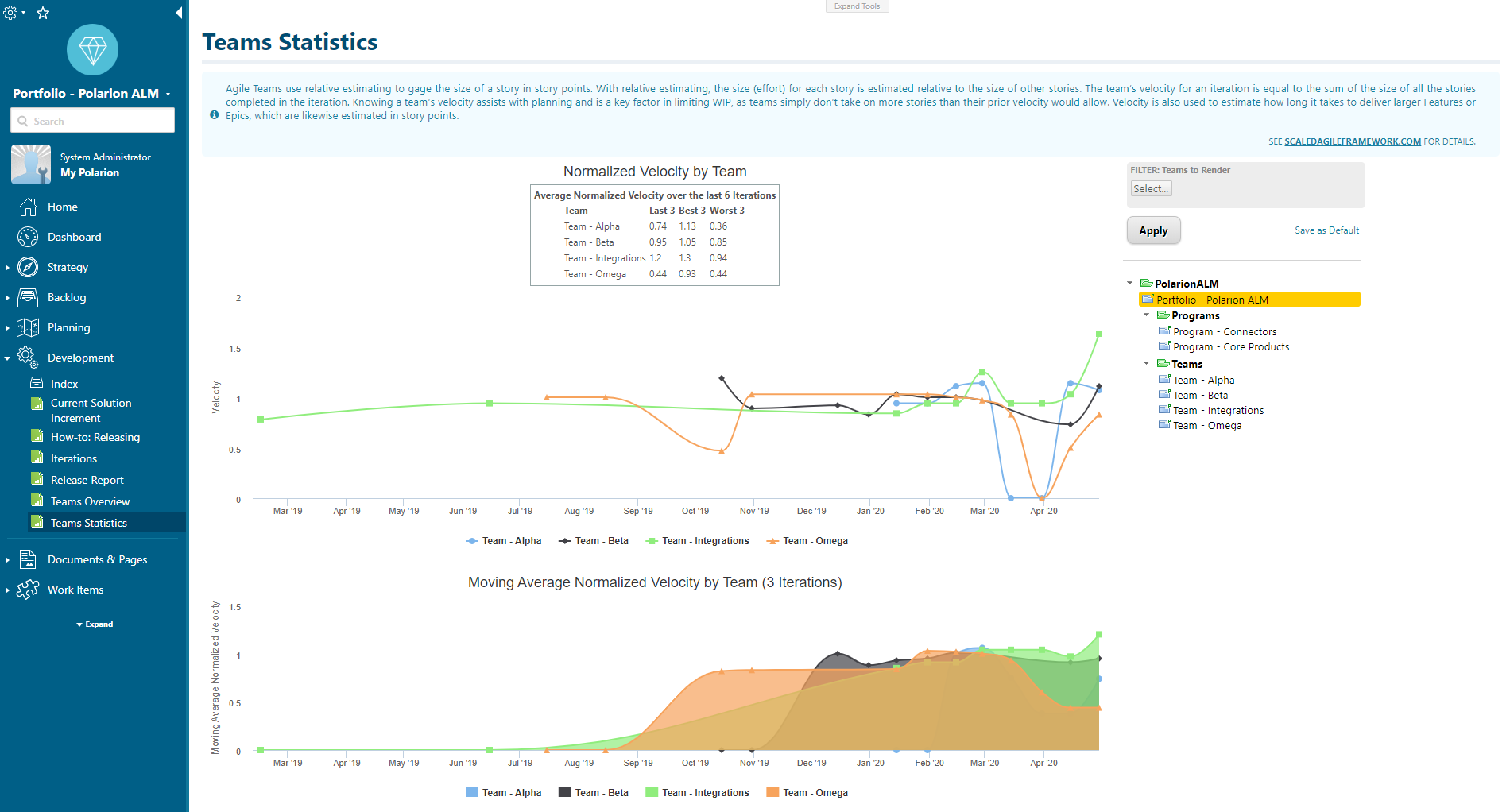Open the Select... teams filter dropdown
The height and width of the screenshot is (812, 1510).
1151,188
